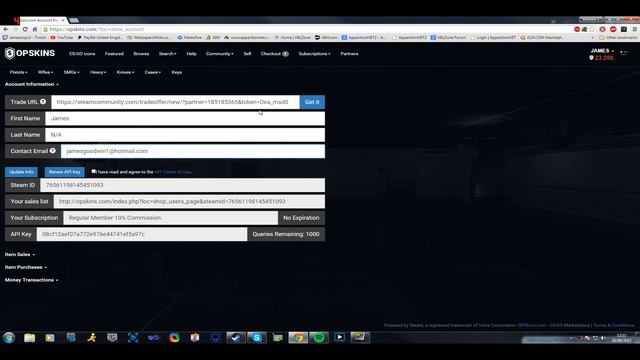This screenshot has height=360, width=640.
Task: Open the Subscriptions dropdown
Action: (314, 53)
